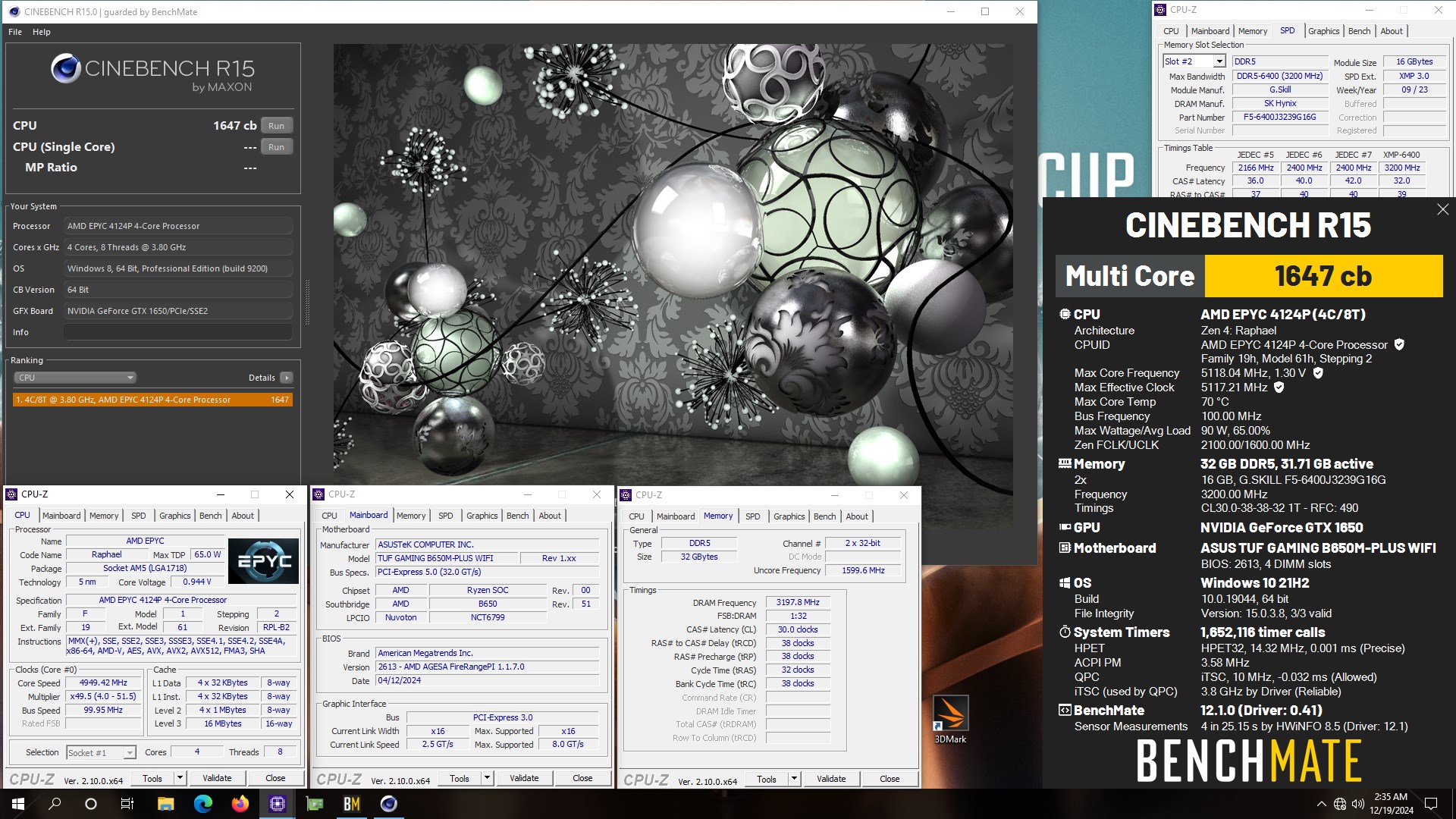Open Graphics tab in left CPU-Z window
Screen dimensions: 1456x819
[x=174, y=516]
